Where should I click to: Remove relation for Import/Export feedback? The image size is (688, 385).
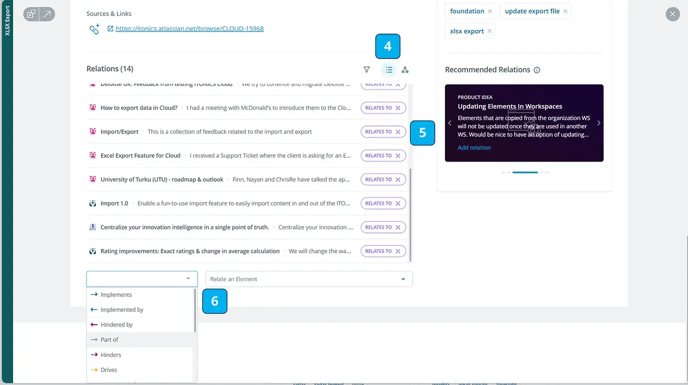[x=398, y=132]
